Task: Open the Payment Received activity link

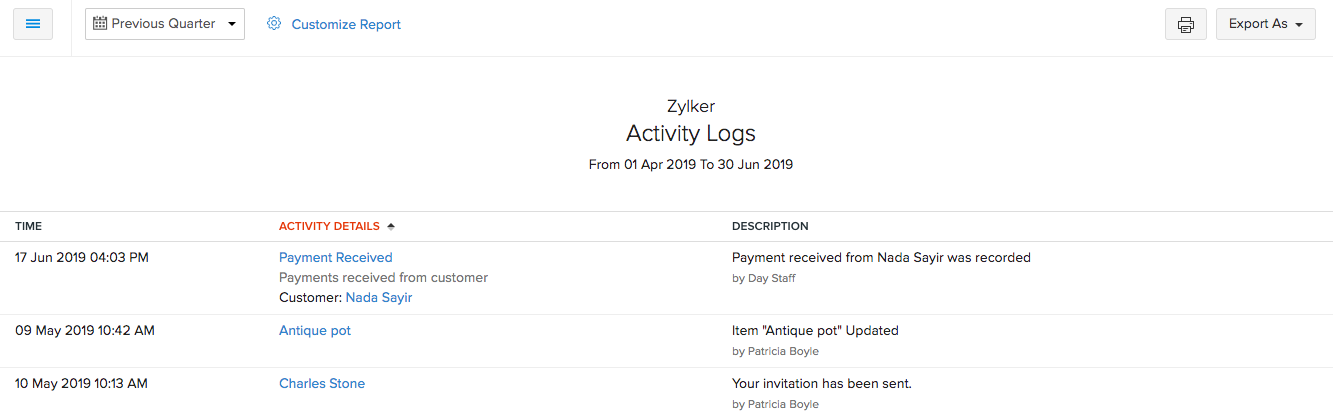Action: click(335, 257)
